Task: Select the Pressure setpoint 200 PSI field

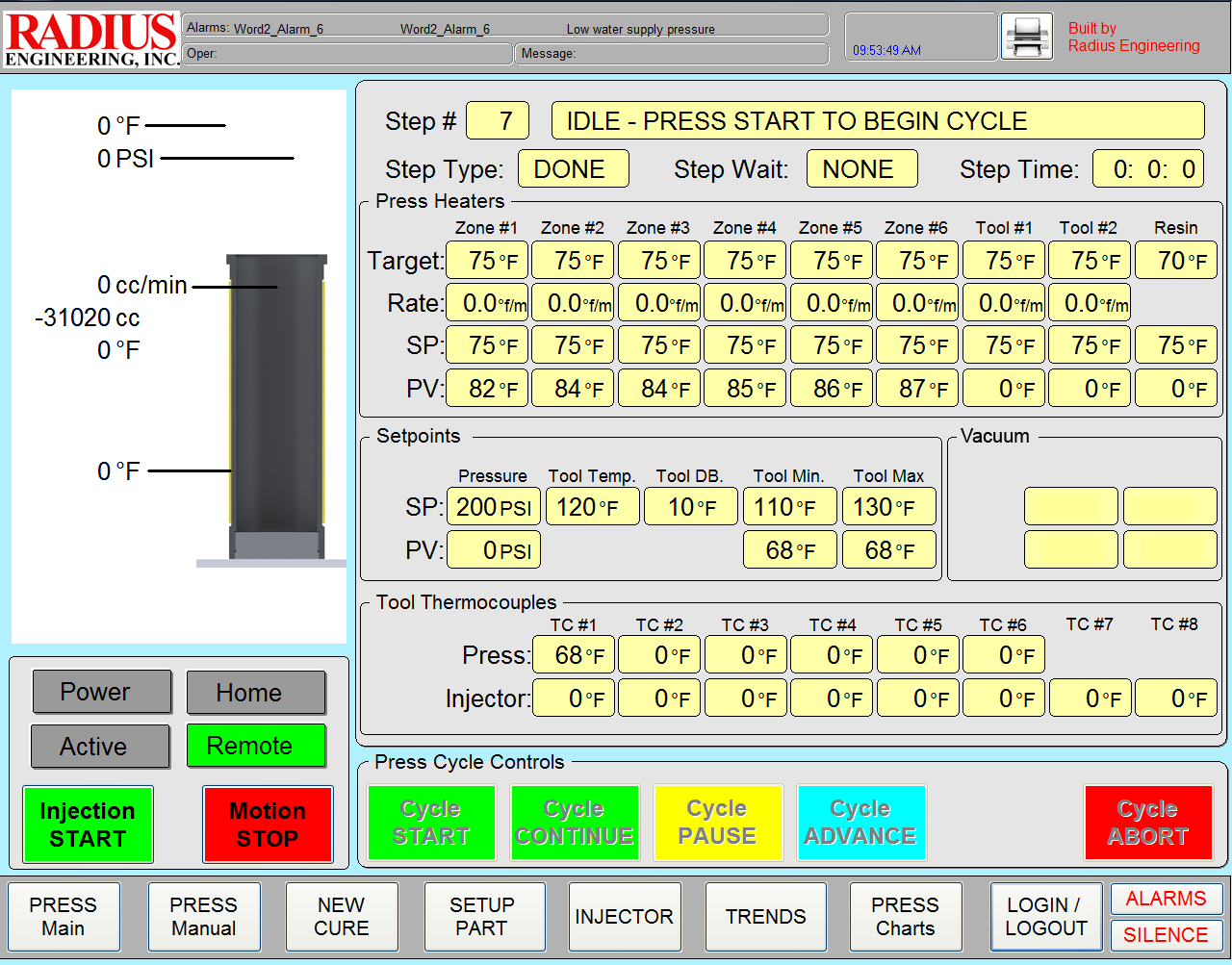Action: pyautogui.click(x=493, y=507)
